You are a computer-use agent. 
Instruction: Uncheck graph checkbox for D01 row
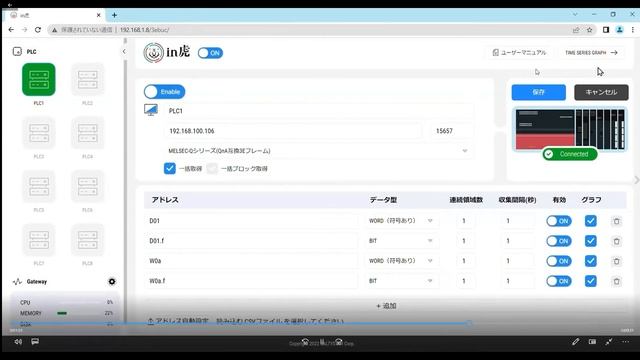coord(591,221)
